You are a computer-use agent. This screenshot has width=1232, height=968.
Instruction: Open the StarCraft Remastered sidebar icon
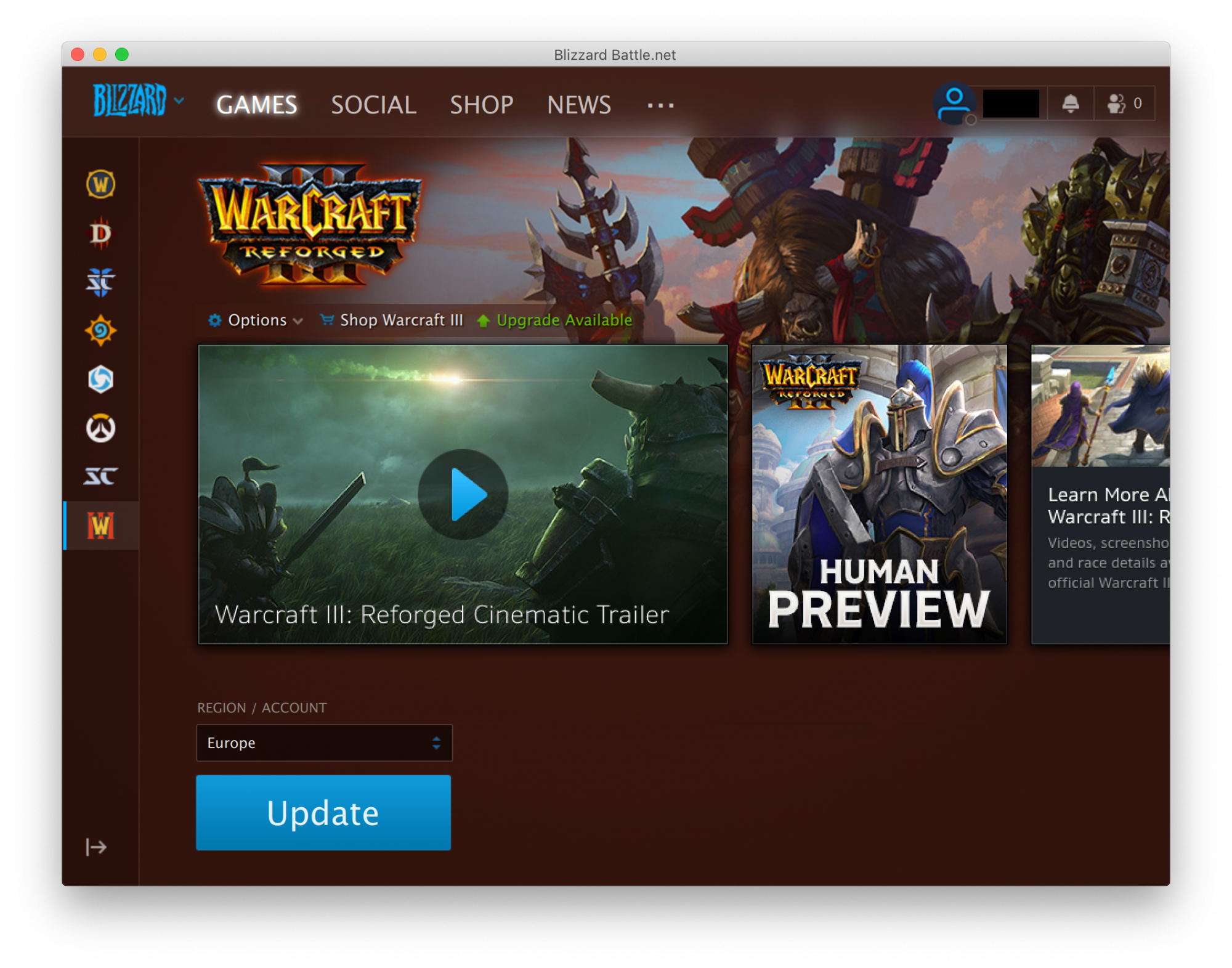(x=100, y=476)
